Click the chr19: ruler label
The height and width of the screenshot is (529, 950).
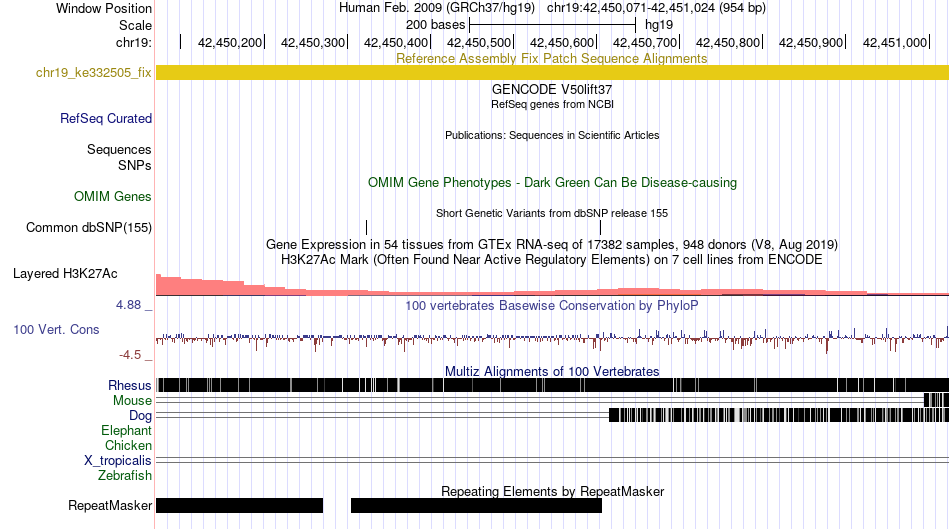134,42
